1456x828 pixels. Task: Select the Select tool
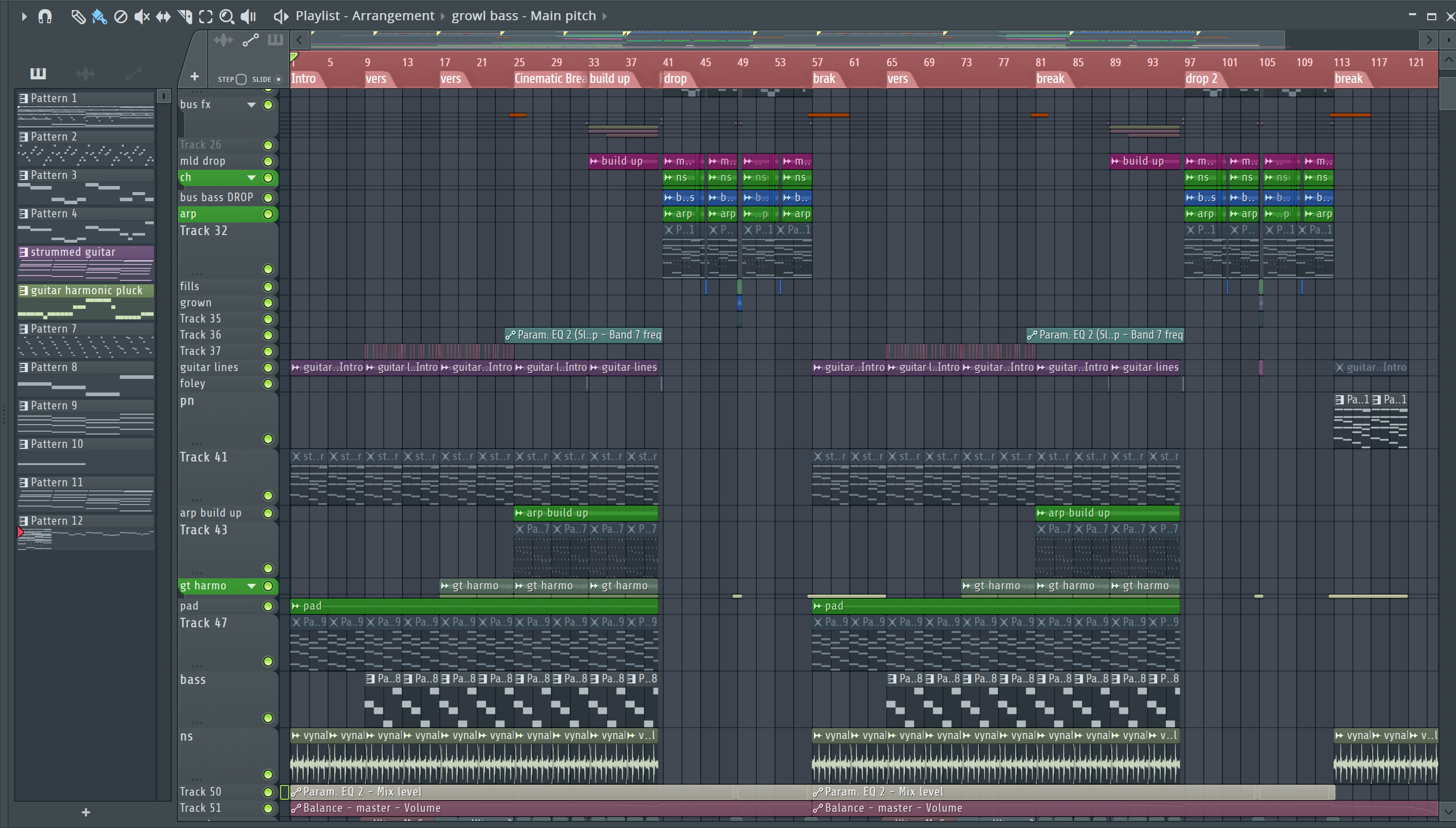(x=206, y=17)
